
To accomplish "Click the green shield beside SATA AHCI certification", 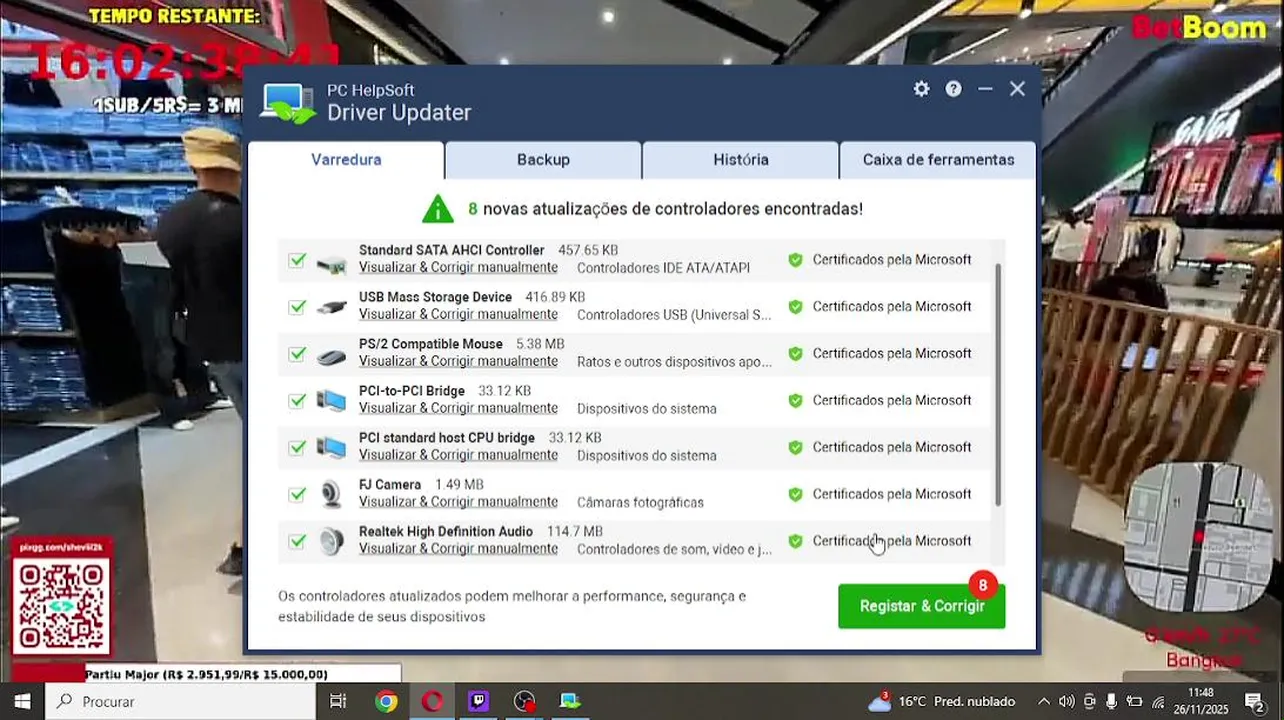I will pos(795,260).
